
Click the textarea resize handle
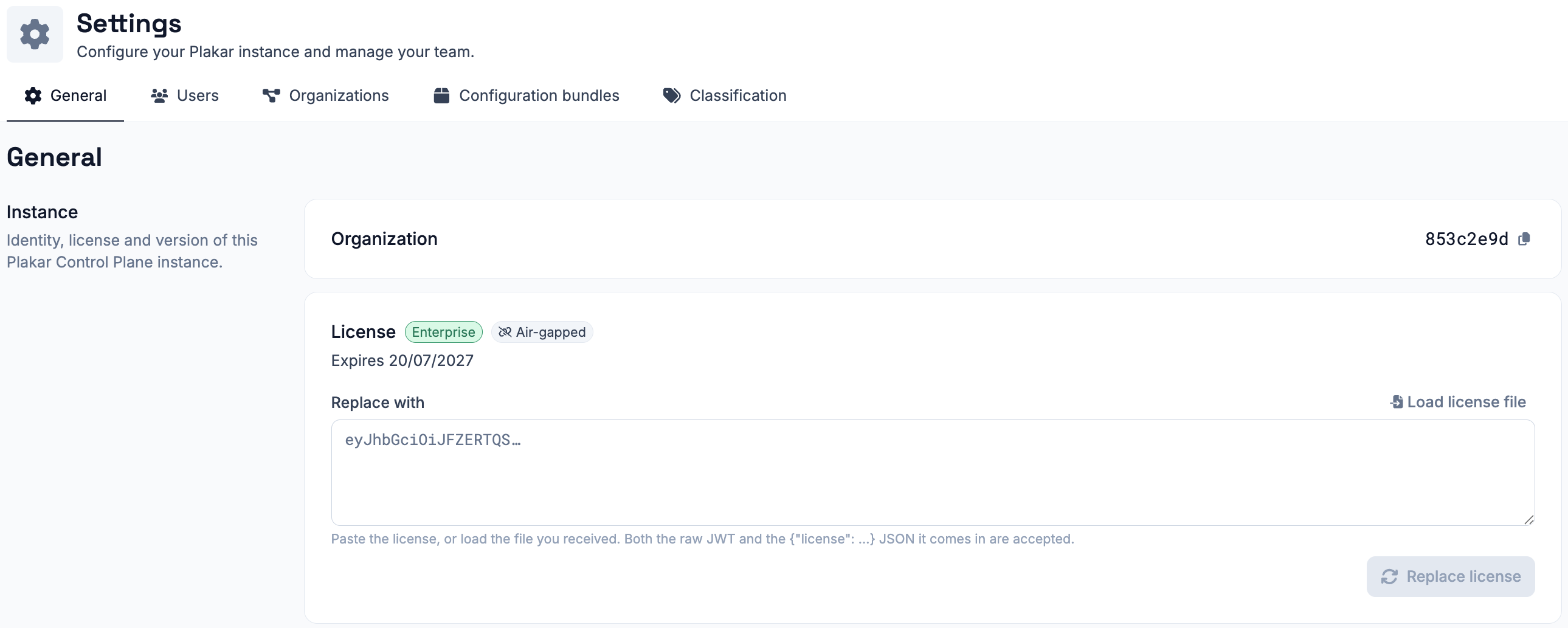tap(1528, 520)
